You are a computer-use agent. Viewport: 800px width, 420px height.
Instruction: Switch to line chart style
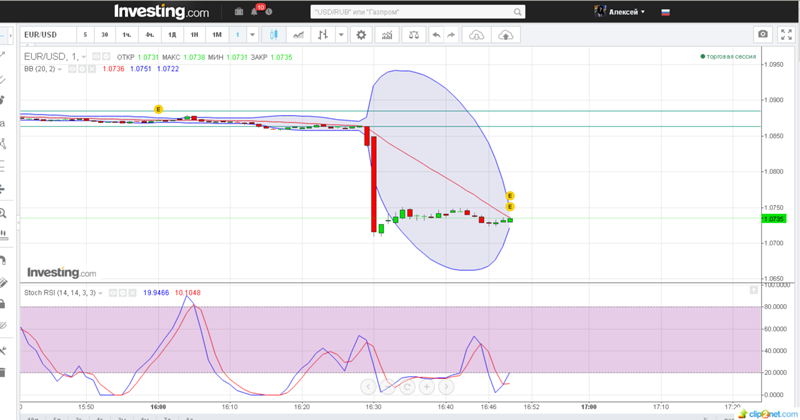tap(298, 35)
